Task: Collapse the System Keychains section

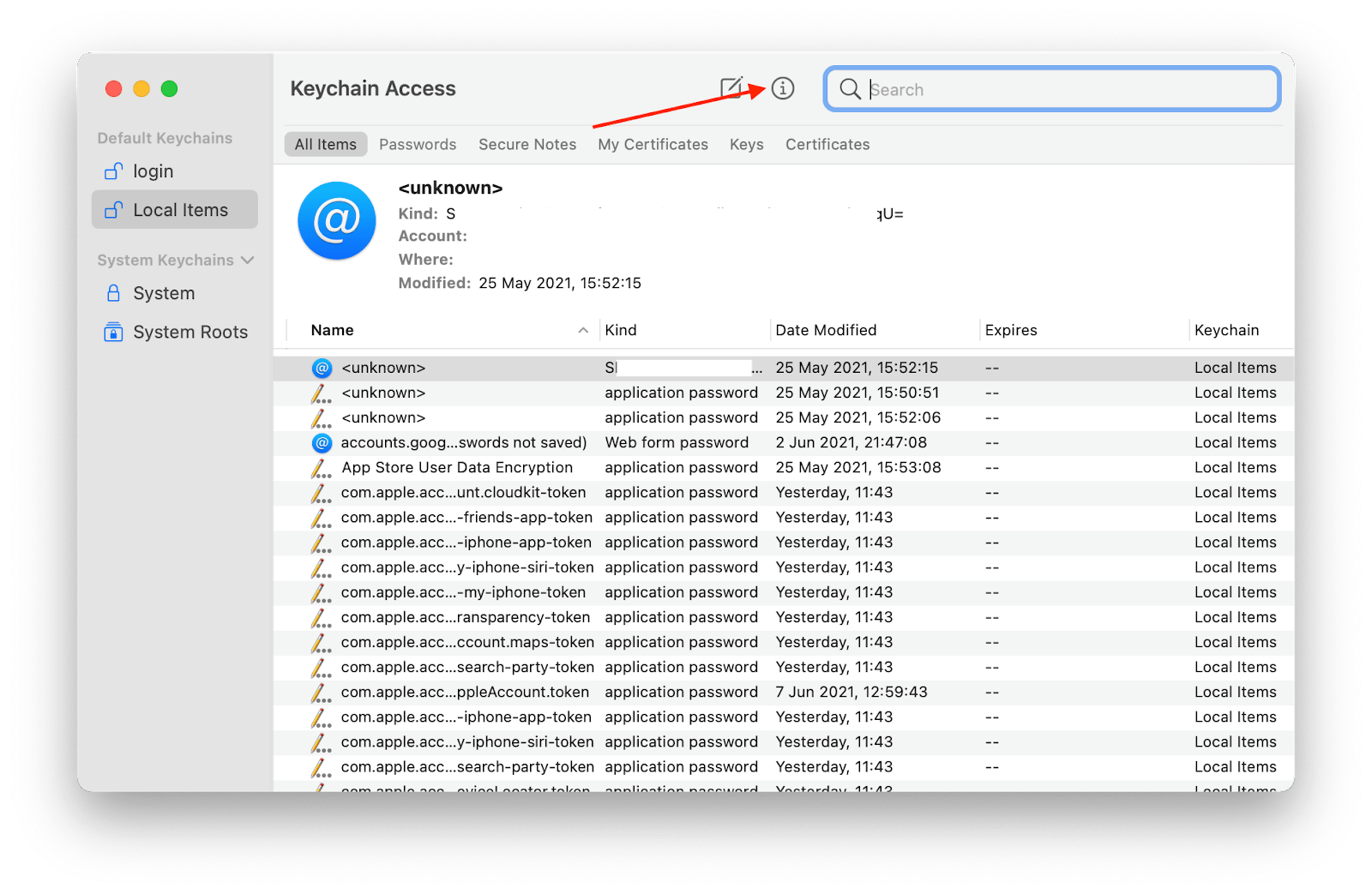Action: point(248,260)
